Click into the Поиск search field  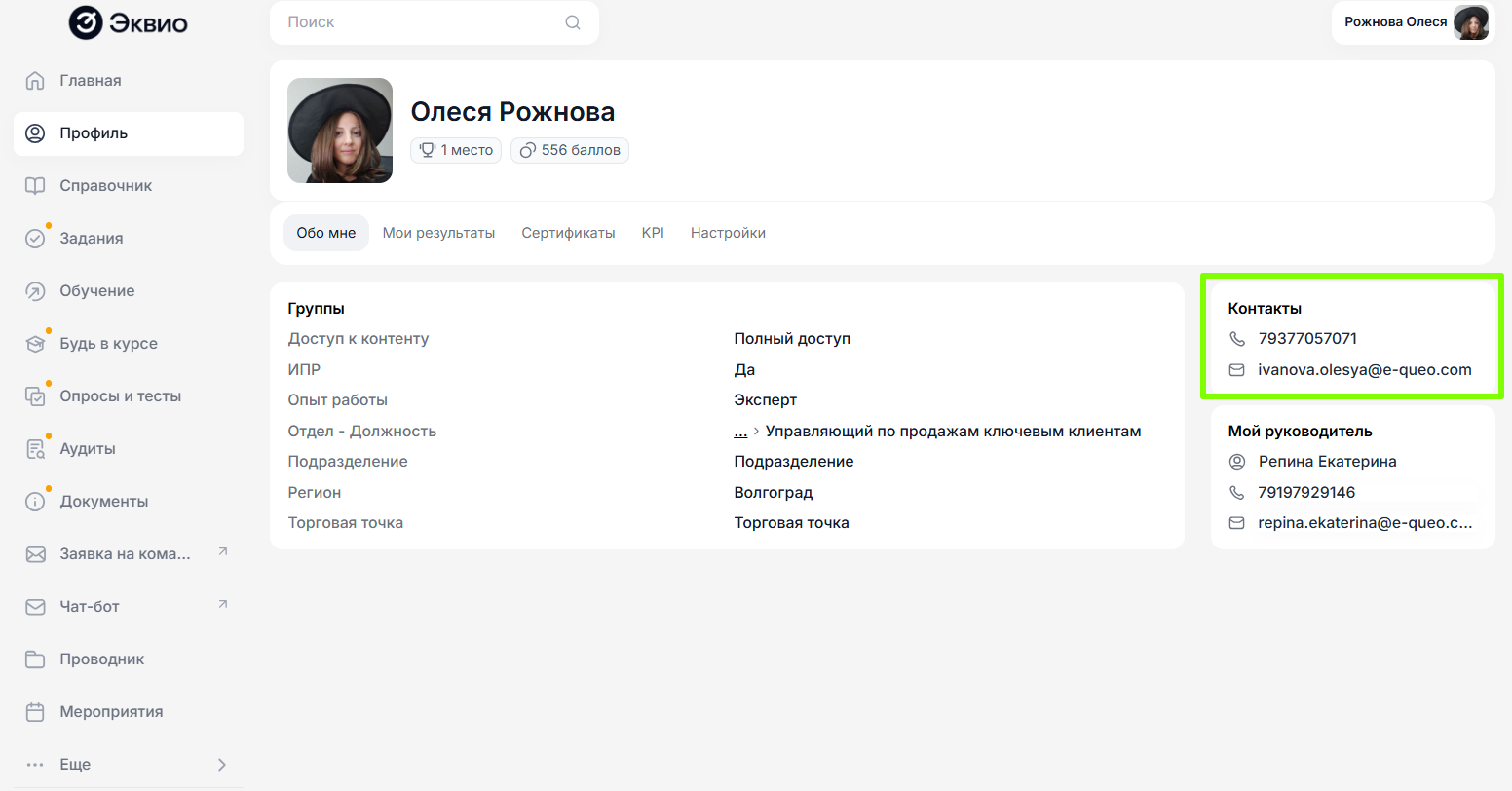pos(419,22)
